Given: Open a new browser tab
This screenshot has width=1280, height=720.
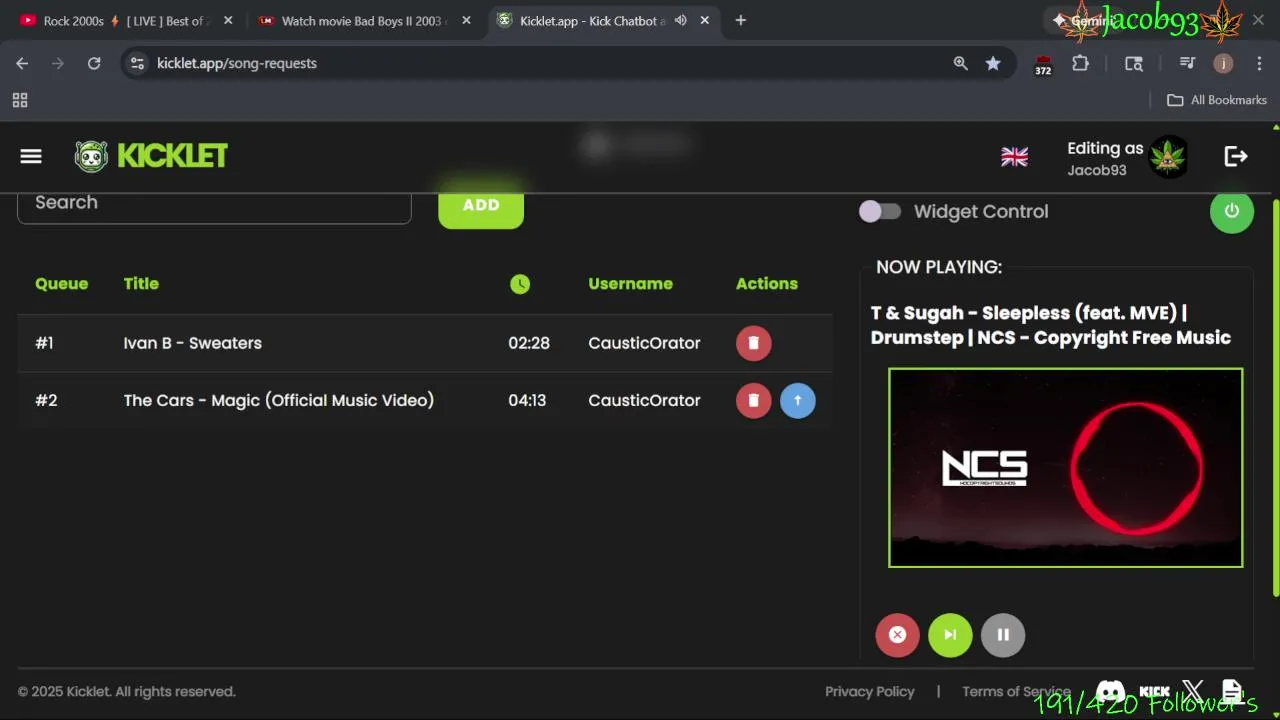Looking at the screenshot, I should (740, 20).
